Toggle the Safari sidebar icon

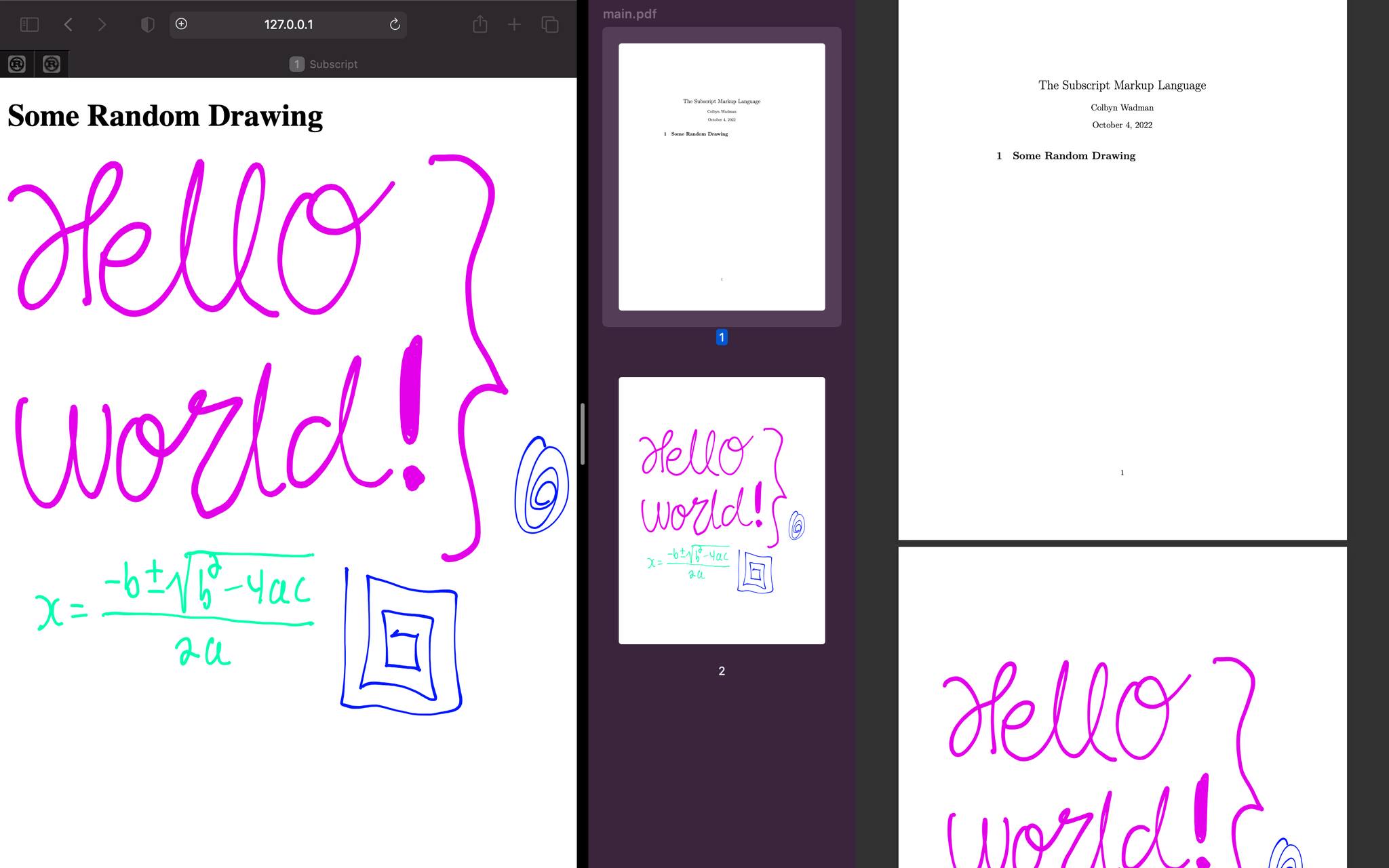(29, 24)
